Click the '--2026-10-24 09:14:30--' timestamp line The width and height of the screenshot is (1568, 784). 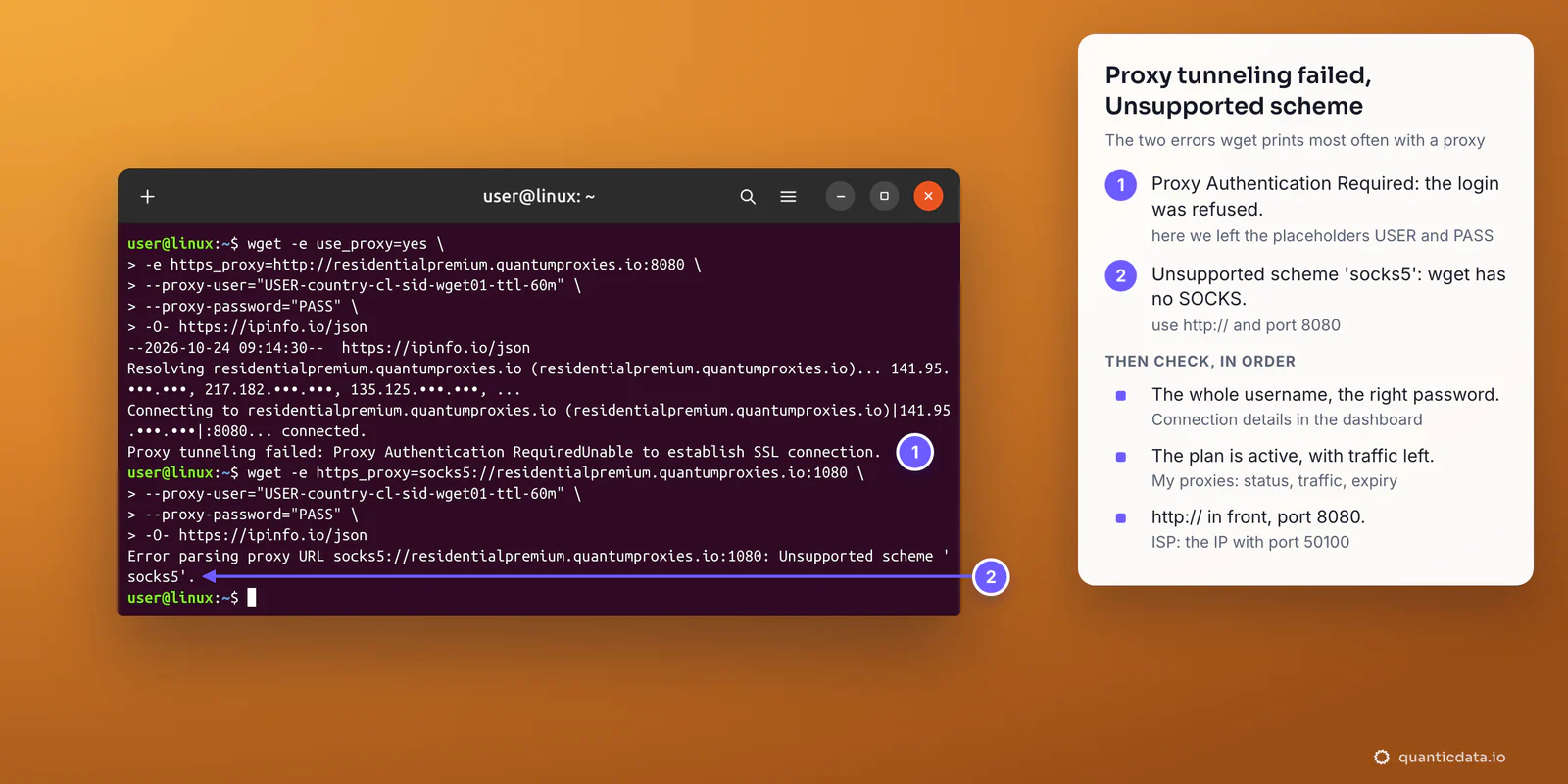[x=328, y=348]
